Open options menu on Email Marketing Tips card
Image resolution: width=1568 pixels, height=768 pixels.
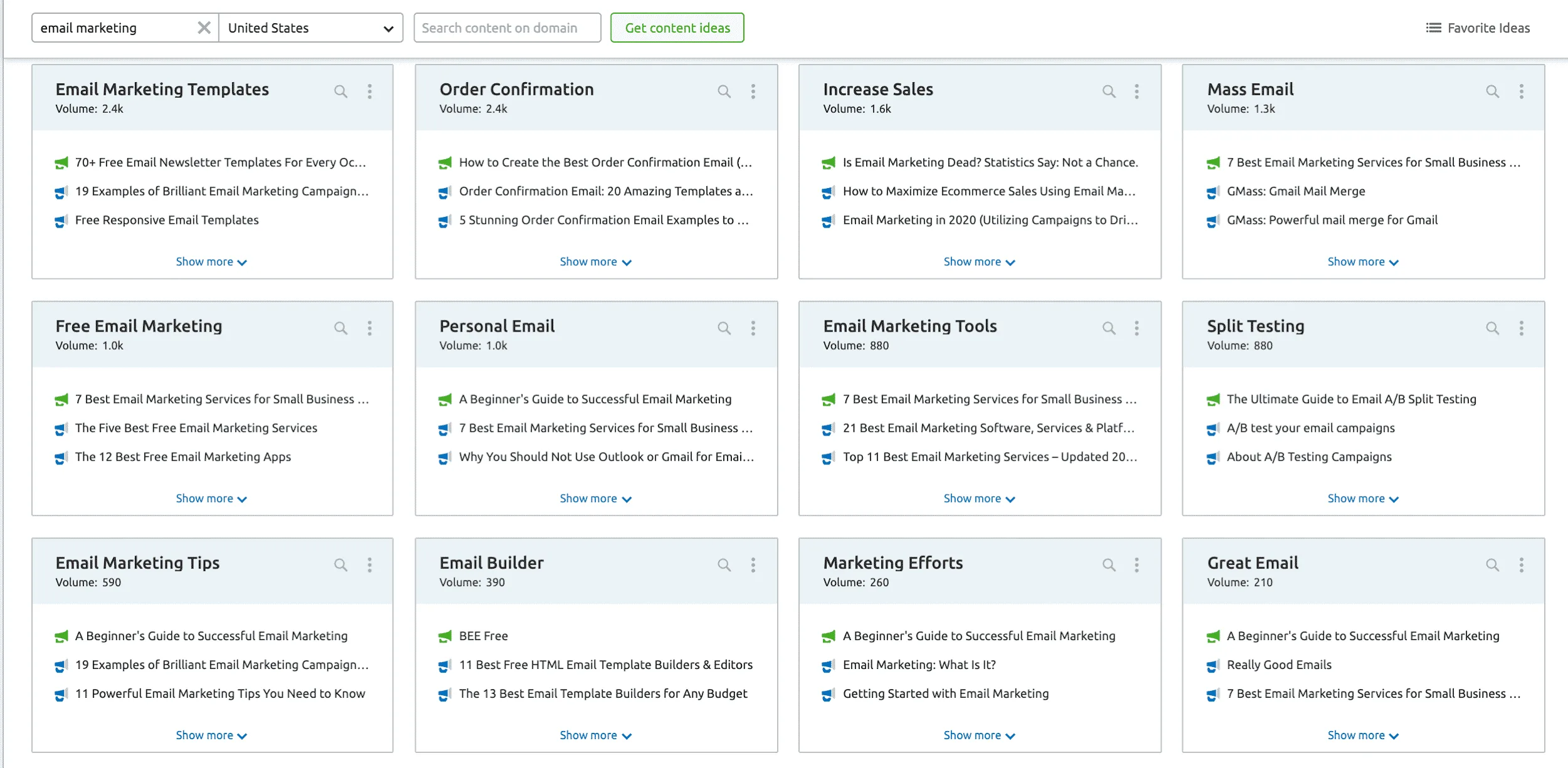pos(369,565)
